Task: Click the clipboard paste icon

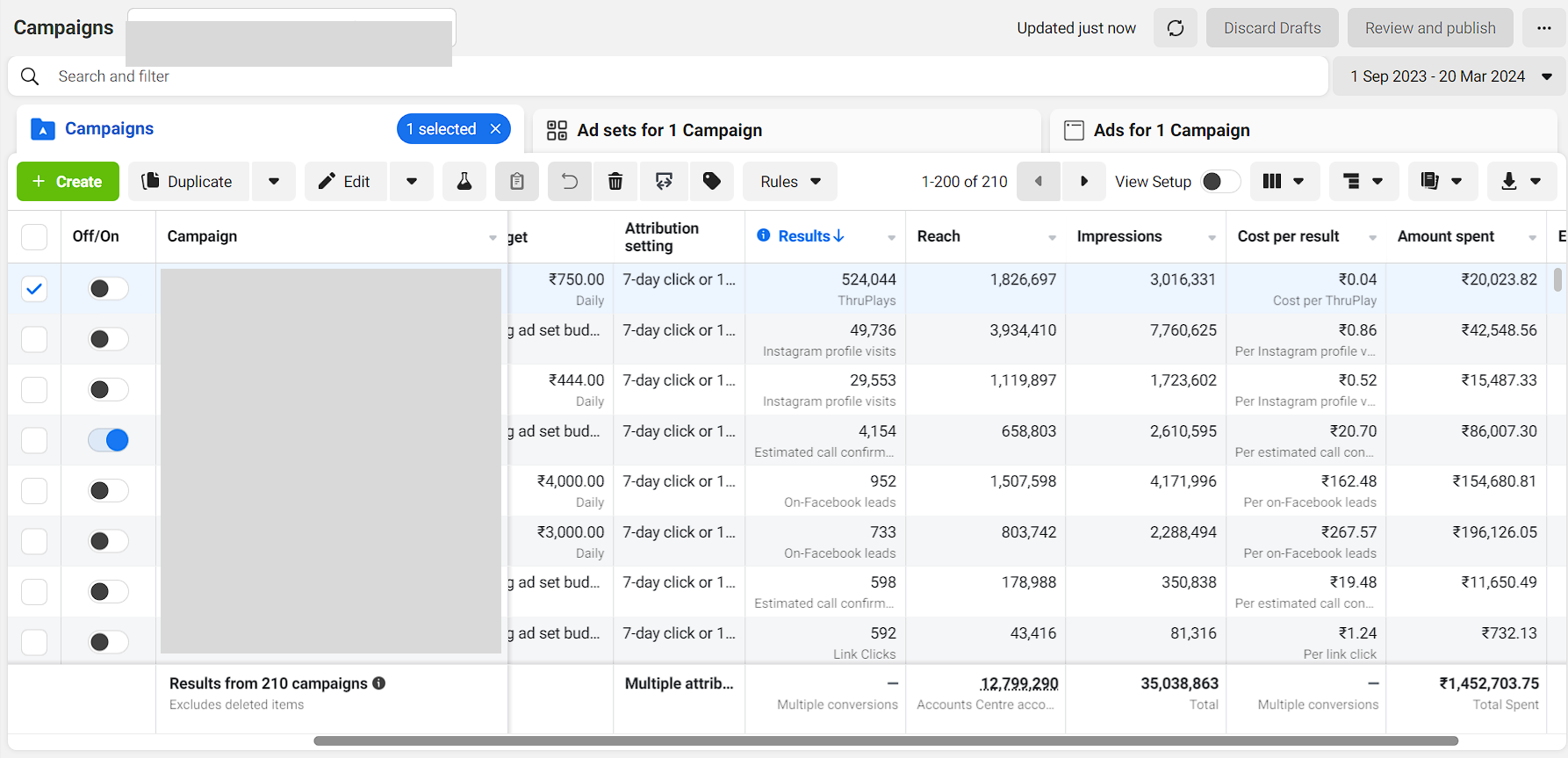Action: pyautogui.click(x=517, y=182)
